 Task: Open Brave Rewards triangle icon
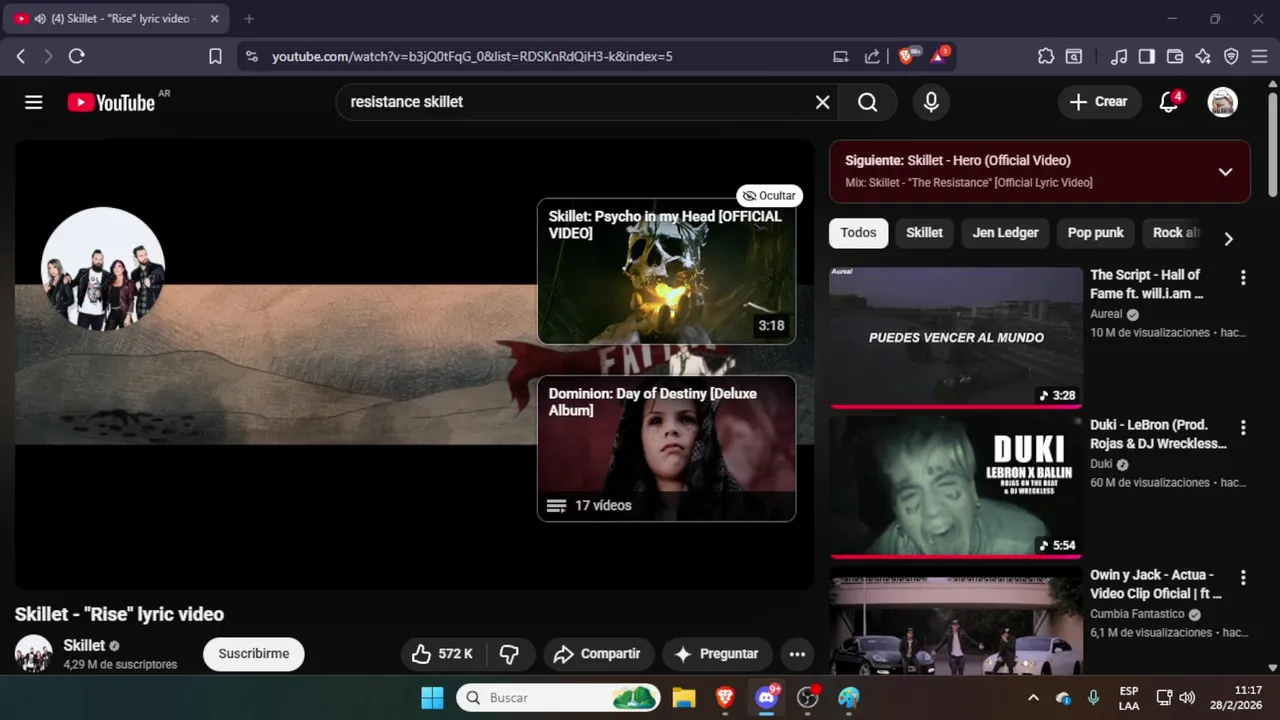click(x=939, y=56)
